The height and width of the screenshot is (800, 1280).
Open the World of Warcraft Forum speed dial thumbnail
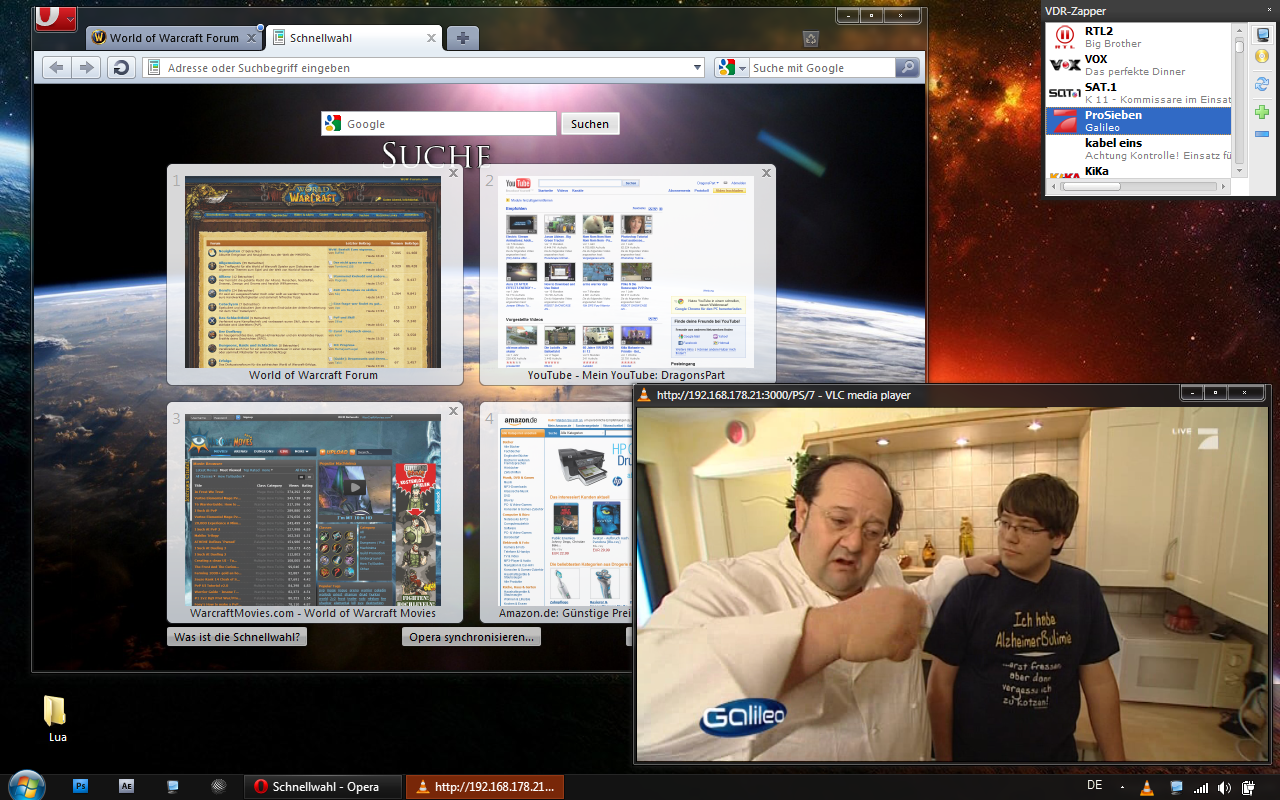pos(314,272)
